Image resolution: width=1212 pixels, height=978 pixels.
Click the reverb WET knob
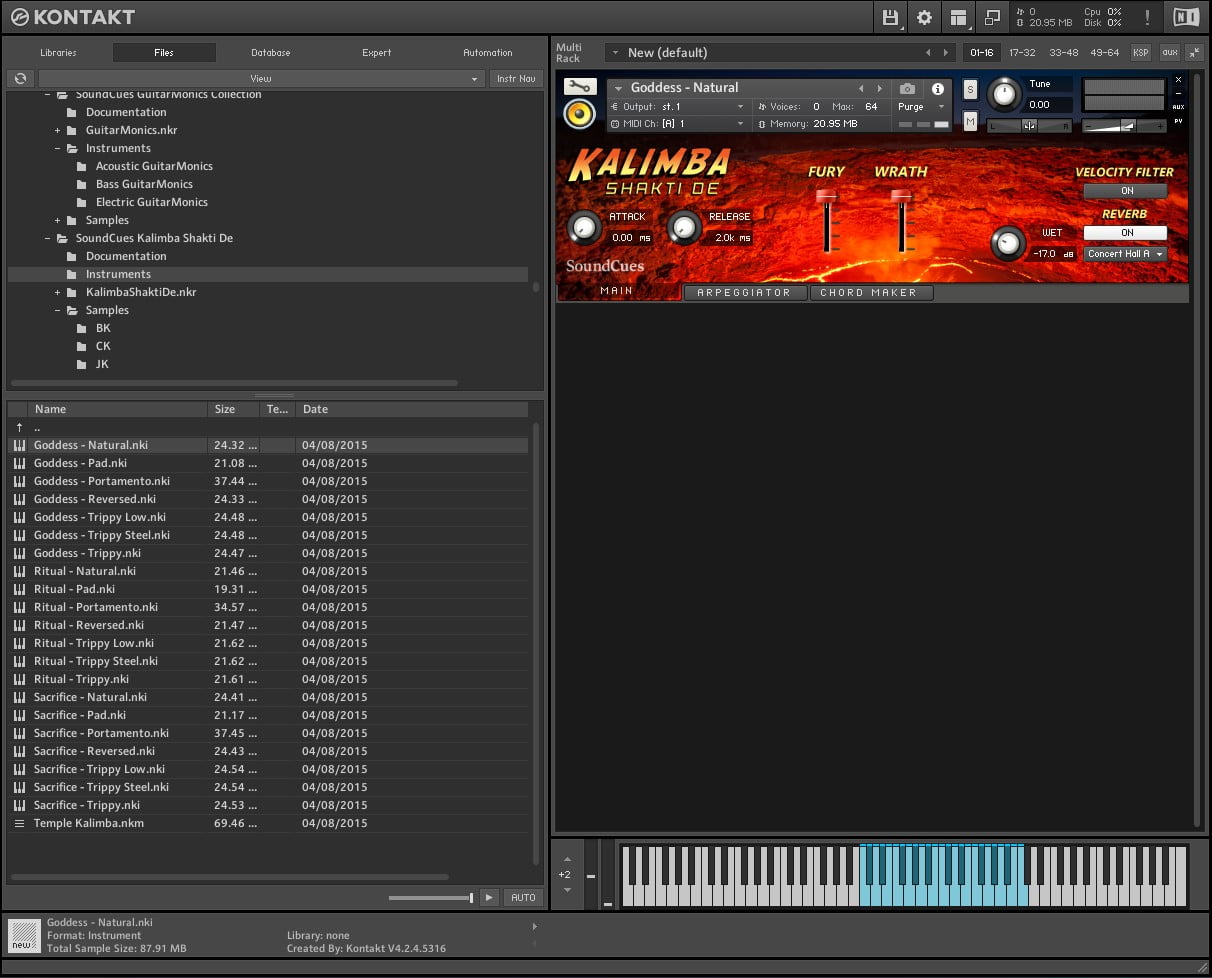click(x=1008, y=243)
